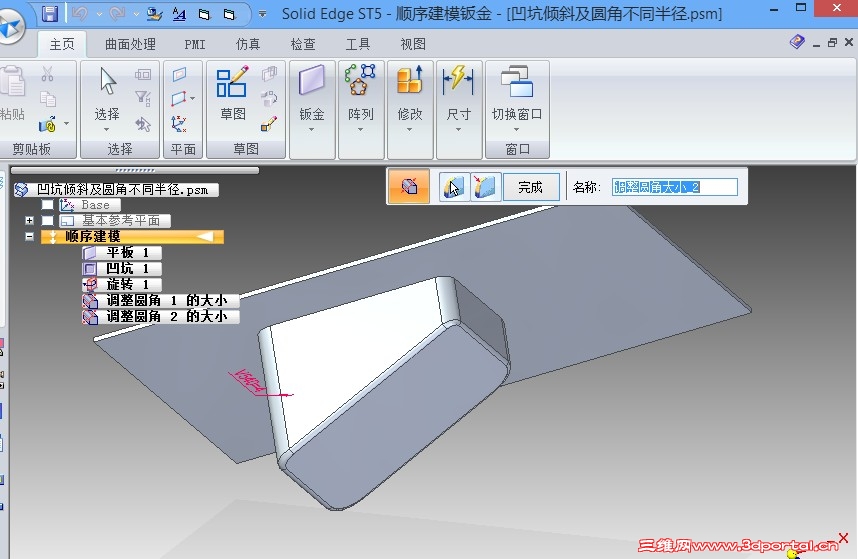Collapse the 顺序建模 node
The image size is (858, 559).
coord(30,236)
